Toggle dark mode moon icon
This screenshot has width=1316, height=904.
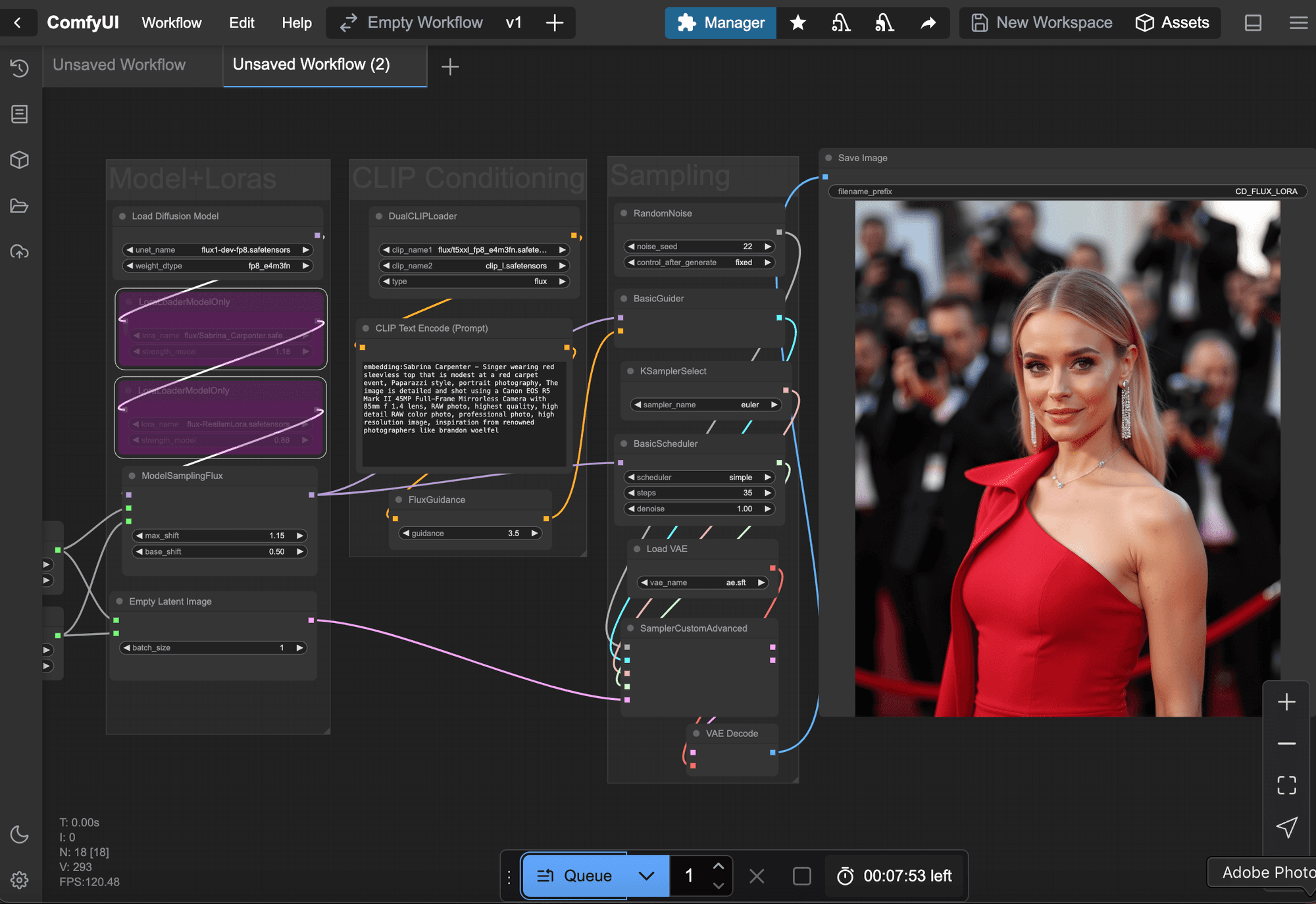[x=19, y=834]
